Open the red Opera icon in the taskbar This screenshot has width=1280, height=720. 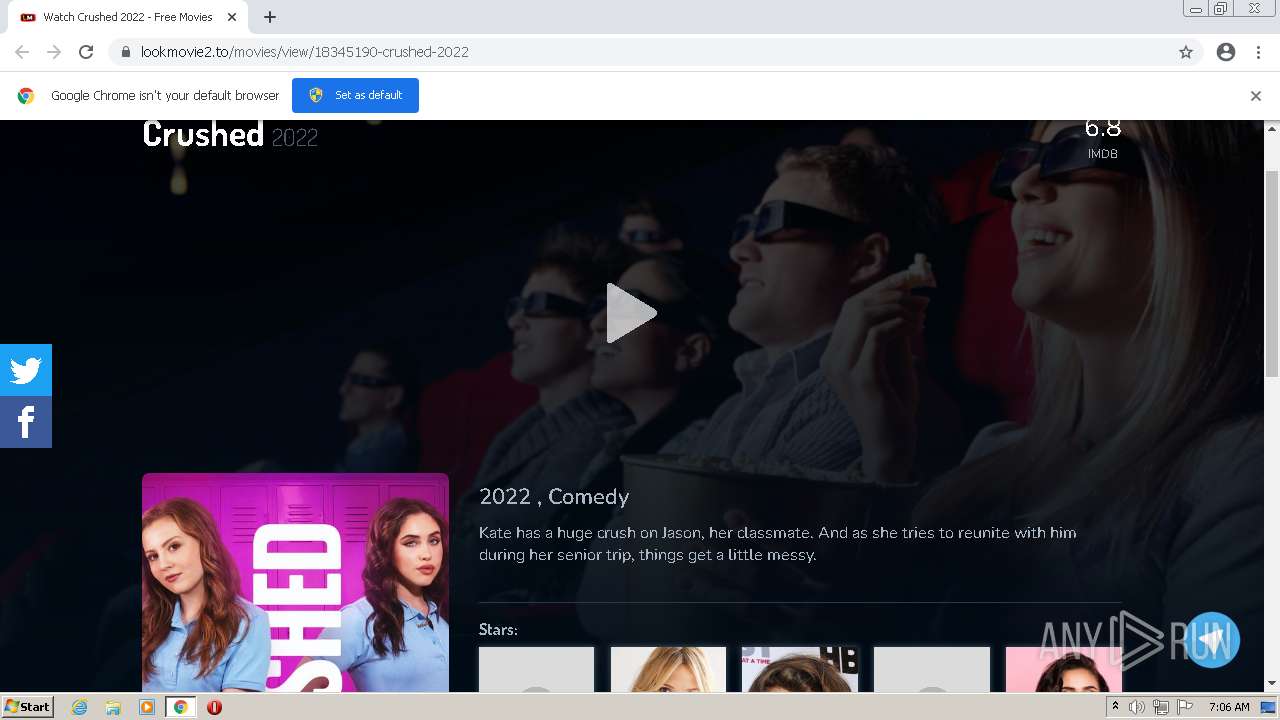214,707
